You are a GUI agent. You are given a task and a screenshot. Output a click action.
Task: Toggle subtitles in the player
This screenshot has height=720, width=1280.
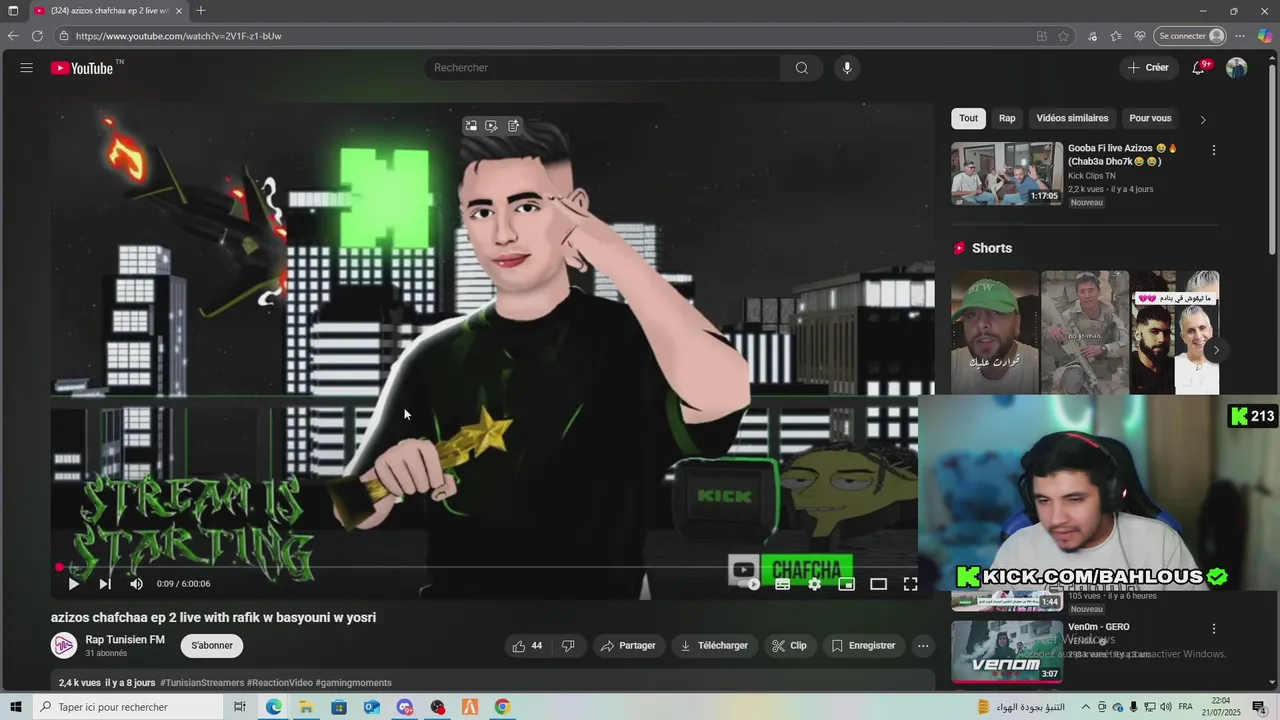pos(783,584)
